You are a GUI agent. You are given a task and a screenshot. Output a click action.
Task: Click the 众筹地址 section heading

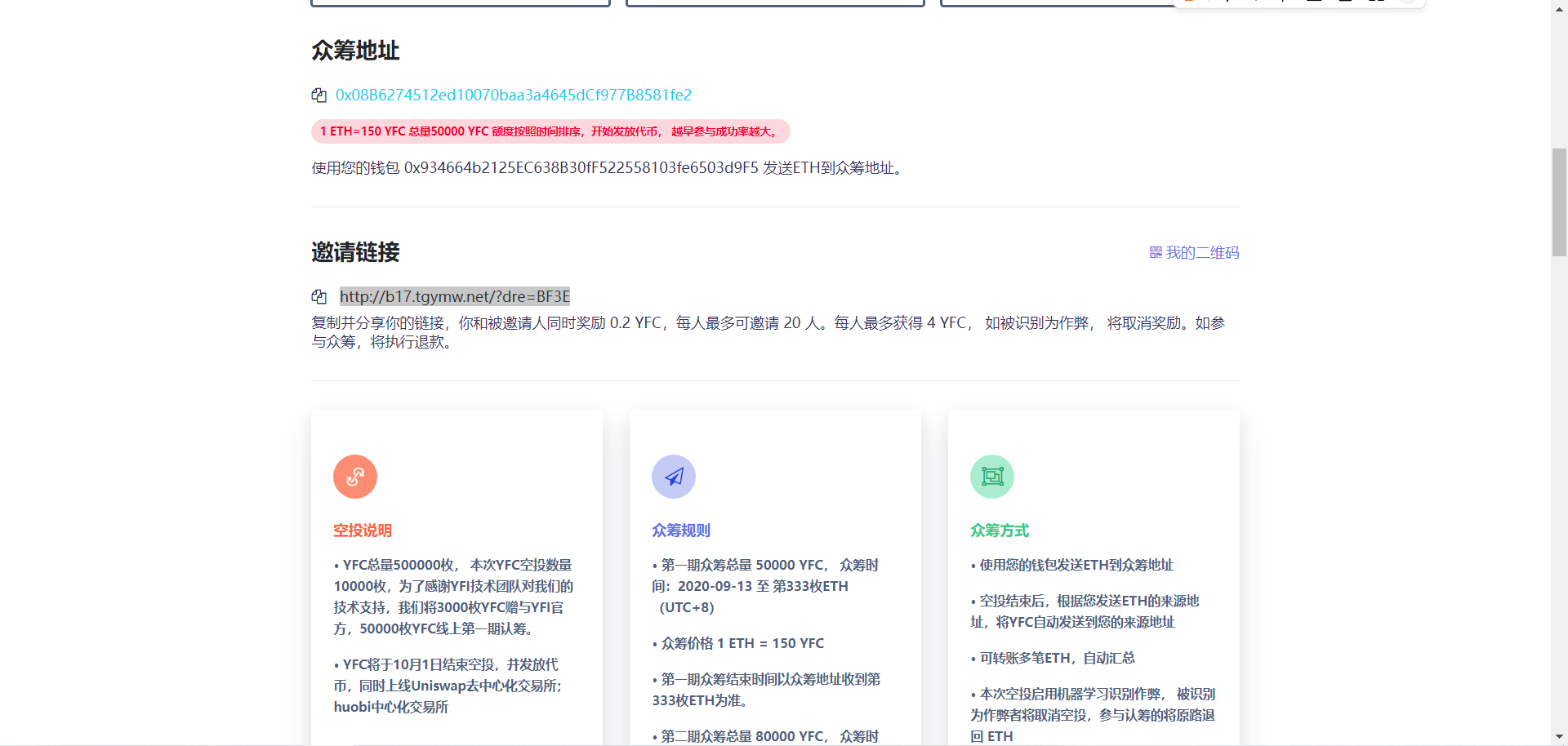[355, 51]
